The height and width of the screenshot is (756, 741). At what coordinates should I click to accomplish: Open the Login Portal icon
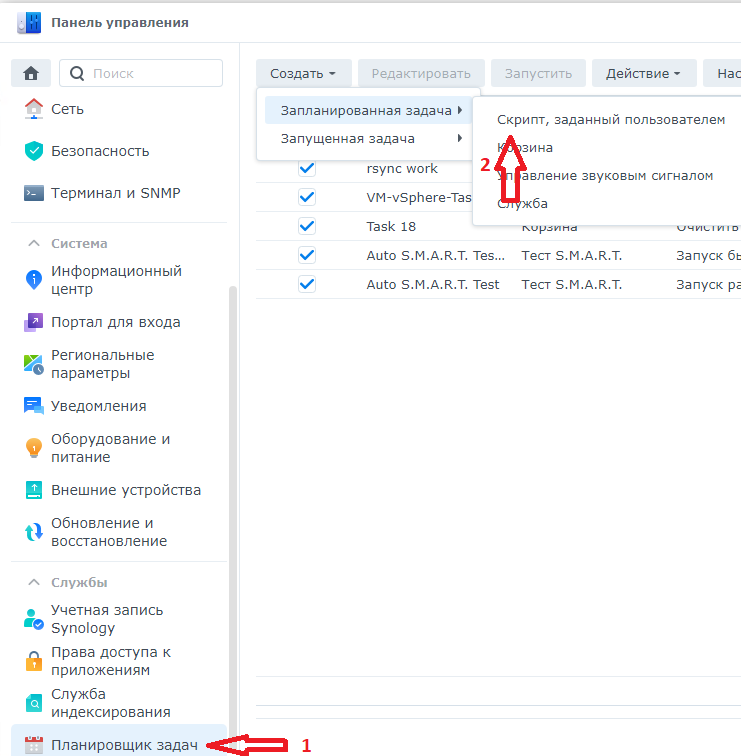(34, 323)
